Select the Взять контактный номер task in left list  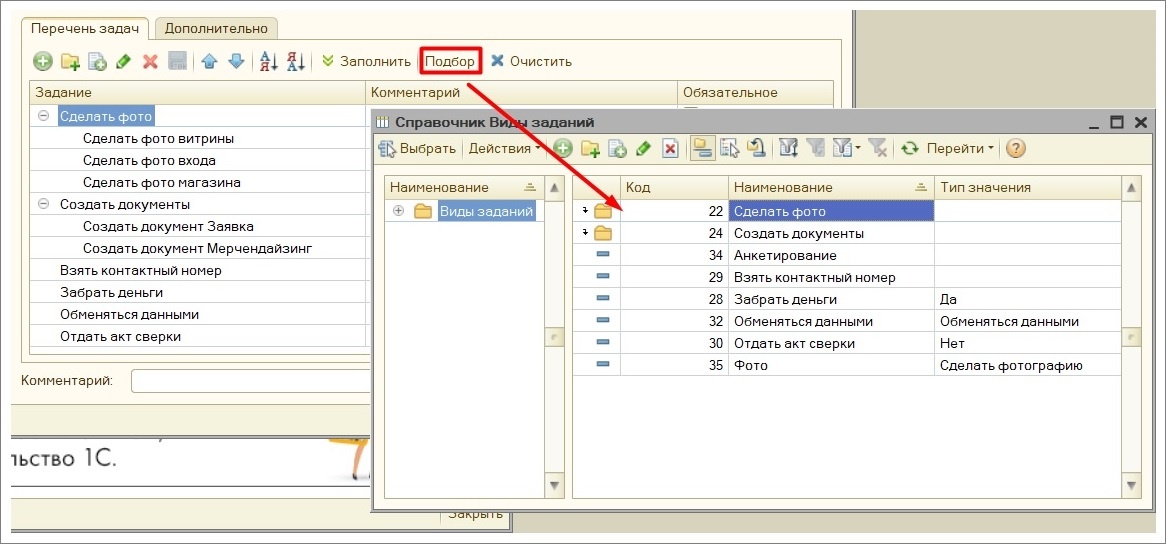[141, 271]
